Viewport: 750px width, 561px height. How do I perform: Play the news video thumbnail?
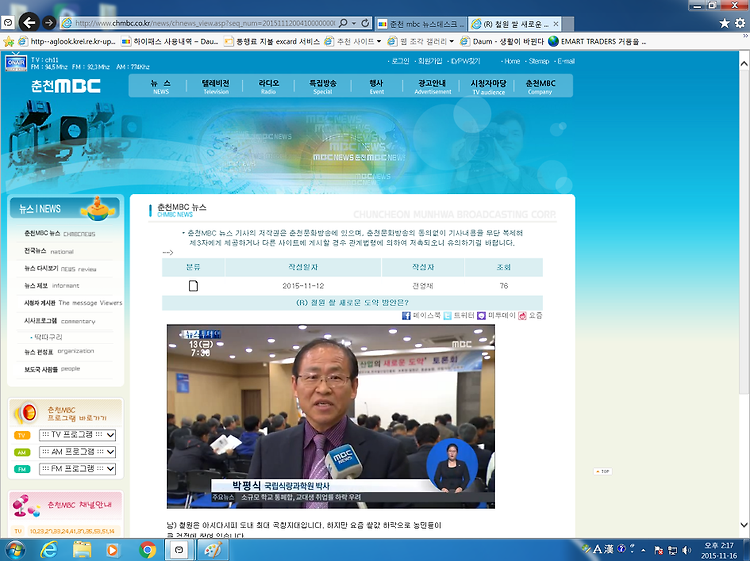tap(331, 416)
